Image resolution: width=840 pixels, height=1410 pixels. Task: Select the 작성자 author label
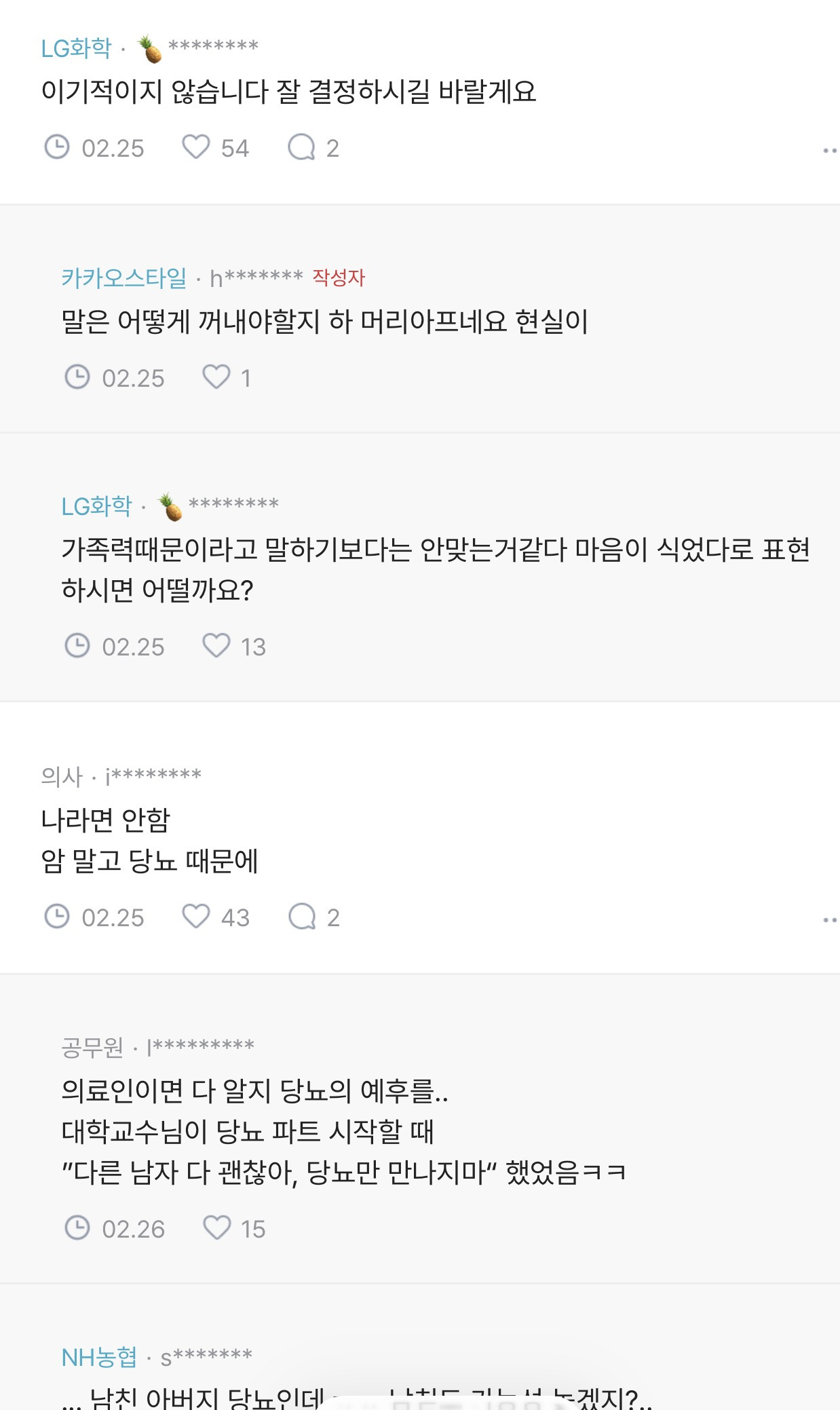tap(339, 277)
